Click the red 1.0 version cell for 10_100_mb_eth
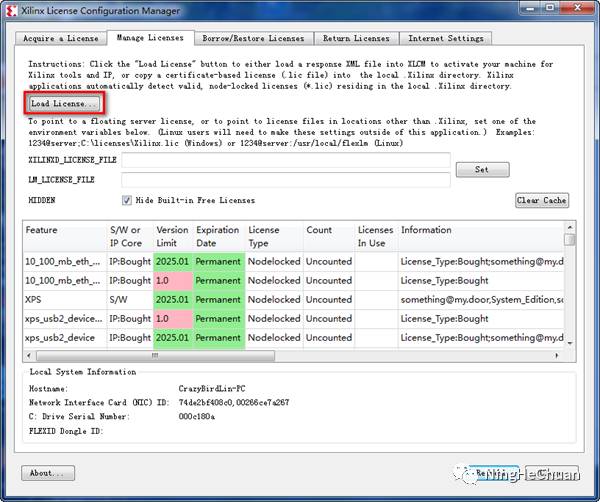The image size is (600, 502). click(172, 280)
